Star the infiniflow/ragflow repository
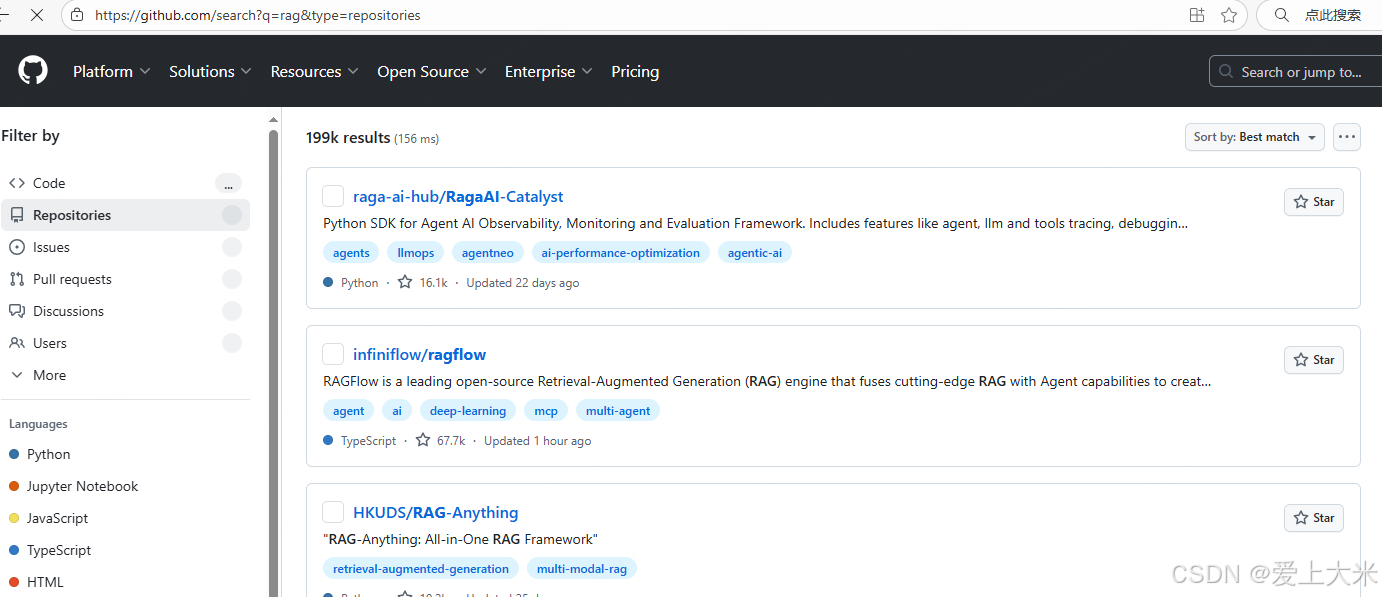Image resolution: width=1382 pixels, height=597 pixels. coord(1314,360)
